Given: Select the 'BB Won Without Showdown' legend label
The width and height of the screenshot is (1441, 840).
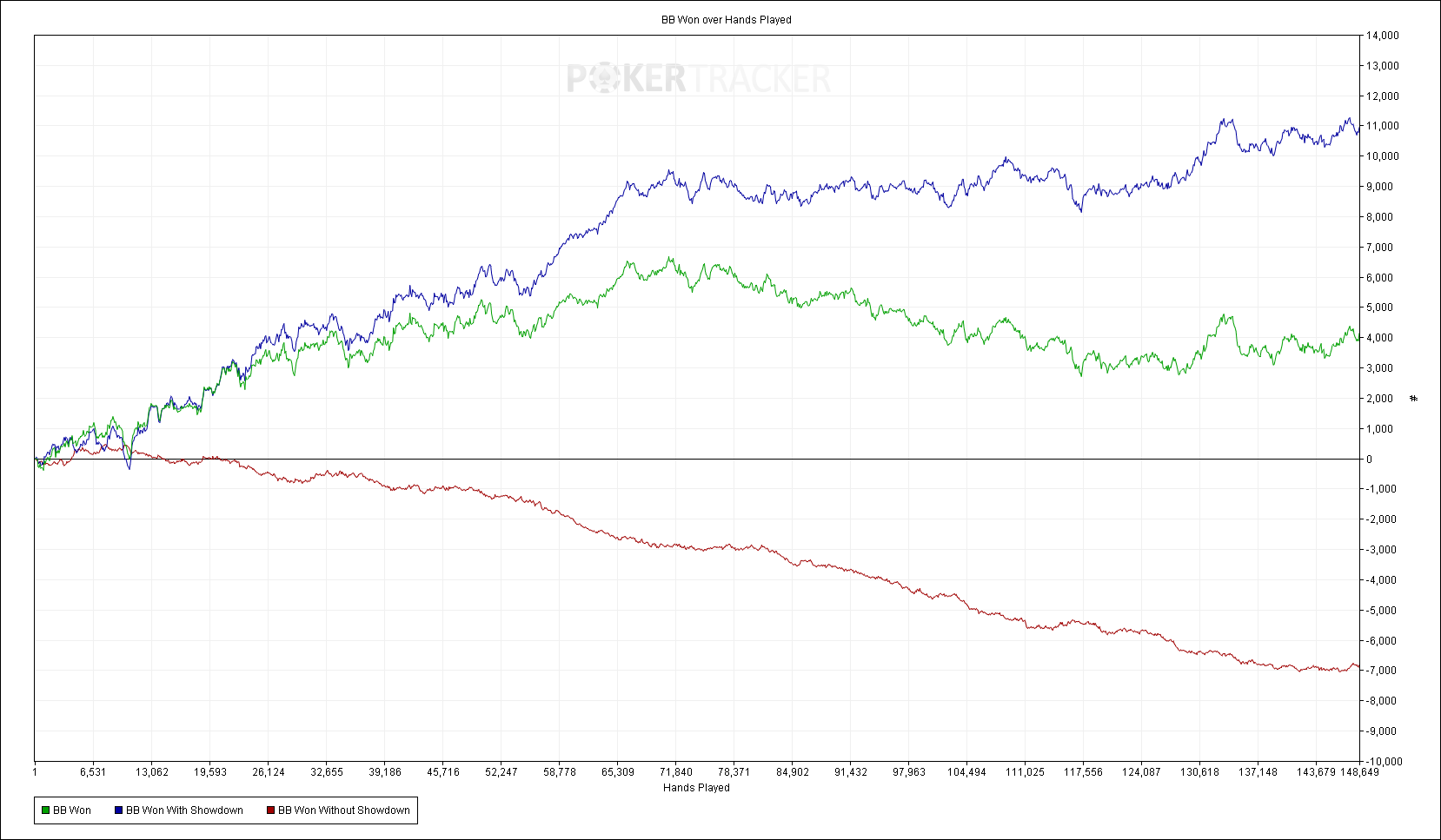Looking at the screenshot, I should tap(344, 810).
